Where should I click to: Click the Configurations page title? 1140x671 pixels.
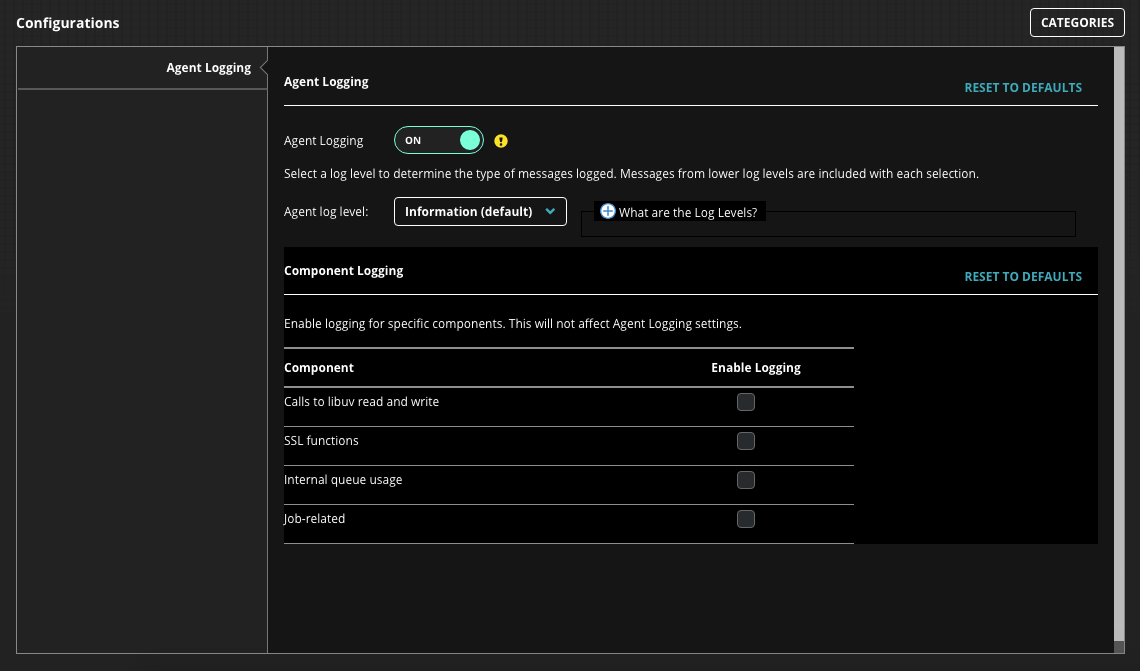coord(68,23)
